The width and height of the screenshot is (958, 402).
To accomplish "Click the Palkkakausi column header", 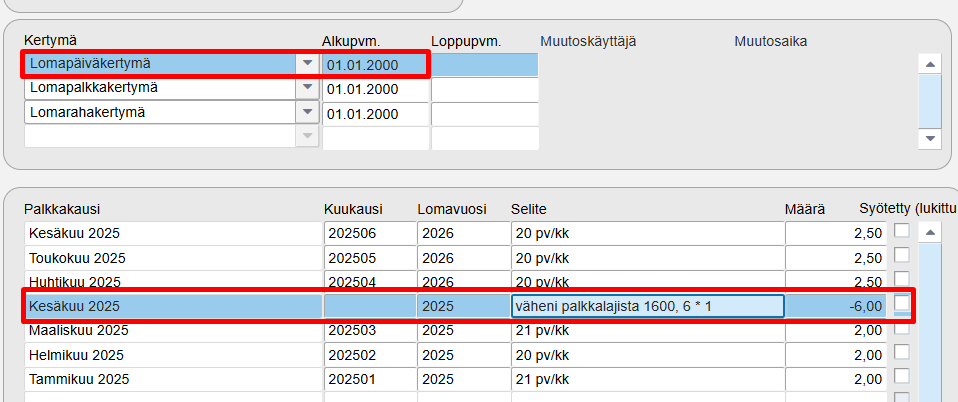I will pyautogui.click(x=62, y=210).
